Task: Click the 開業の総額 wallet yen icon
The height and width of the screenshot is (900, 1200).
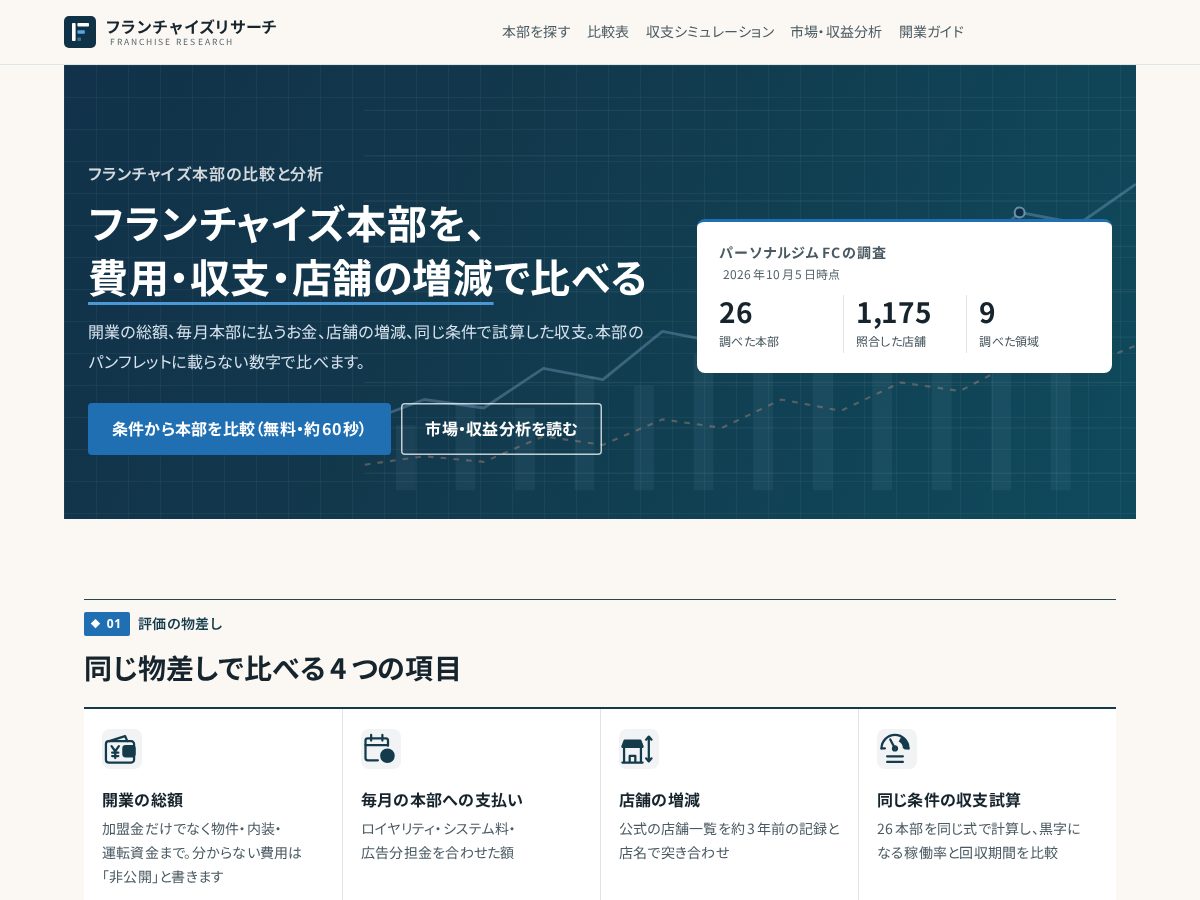Action: (x=122, y=749)
